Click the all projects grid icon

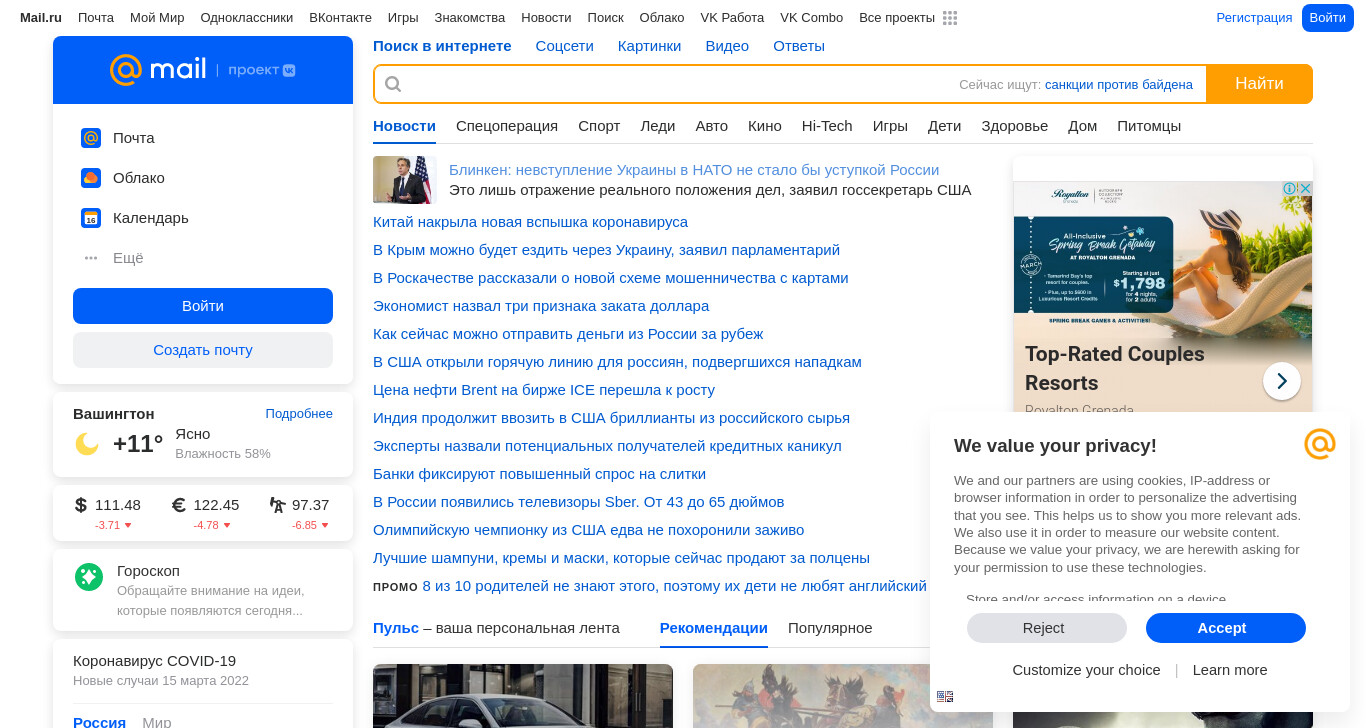950,18
